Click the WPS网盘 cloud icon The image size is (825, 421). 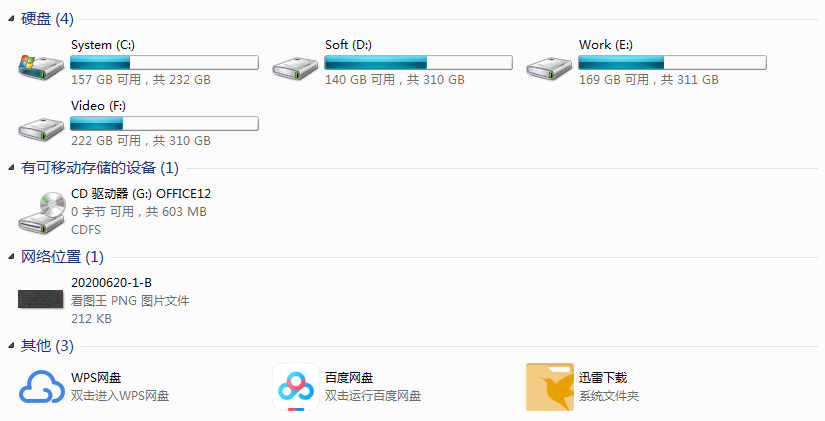[x=42, y=387]
